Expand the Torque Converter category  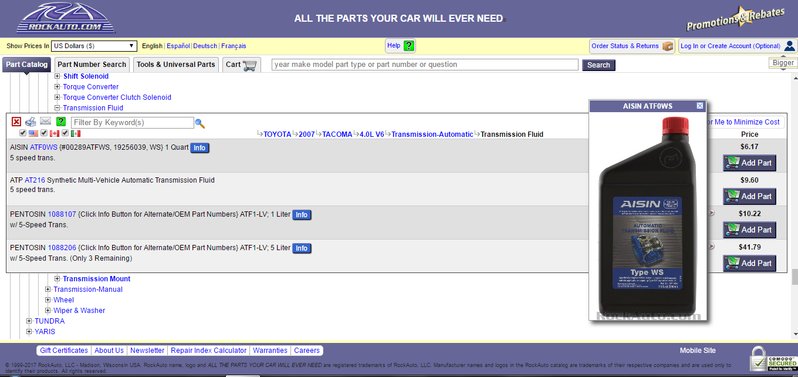coord(58,87)
